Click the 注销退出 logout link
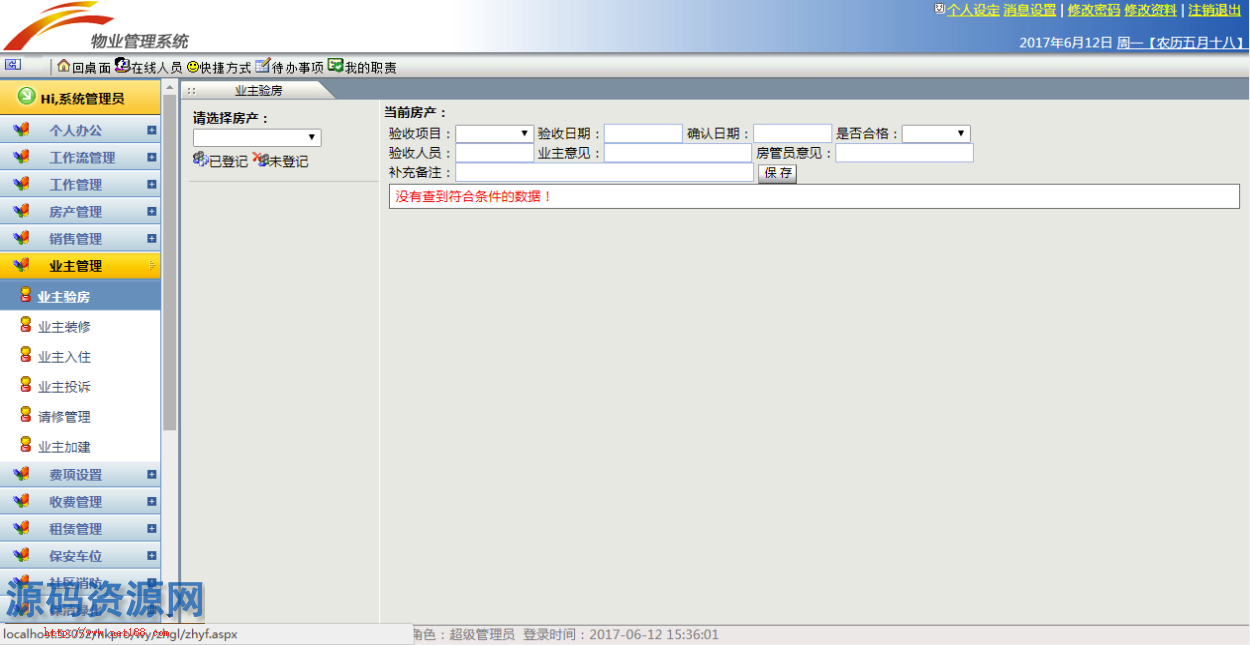The image size is (1250, 645). click(1214, 10)
